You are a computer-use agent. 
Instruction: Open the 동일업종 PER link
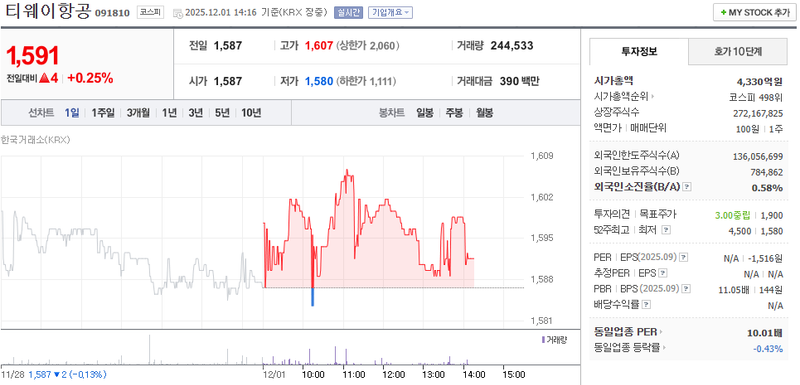[627, 332]
